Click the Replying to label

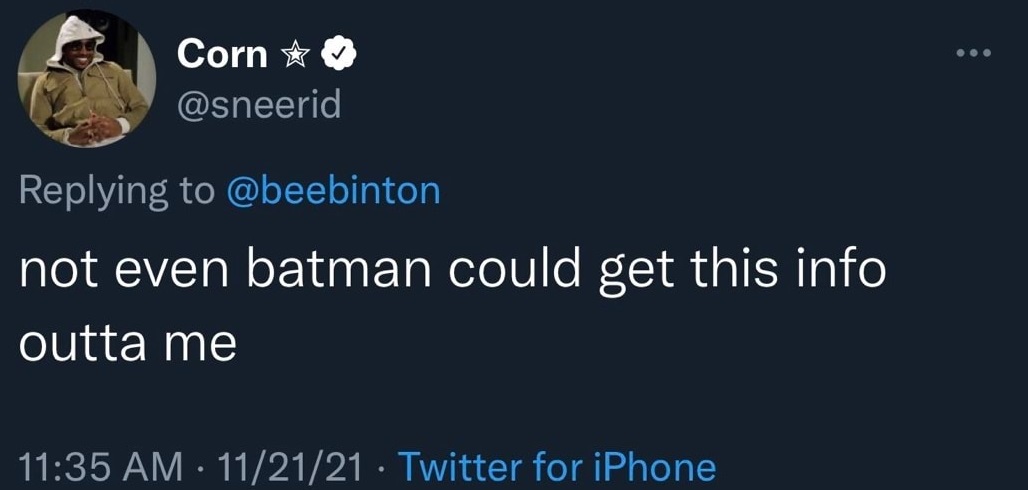coord(116,190)
